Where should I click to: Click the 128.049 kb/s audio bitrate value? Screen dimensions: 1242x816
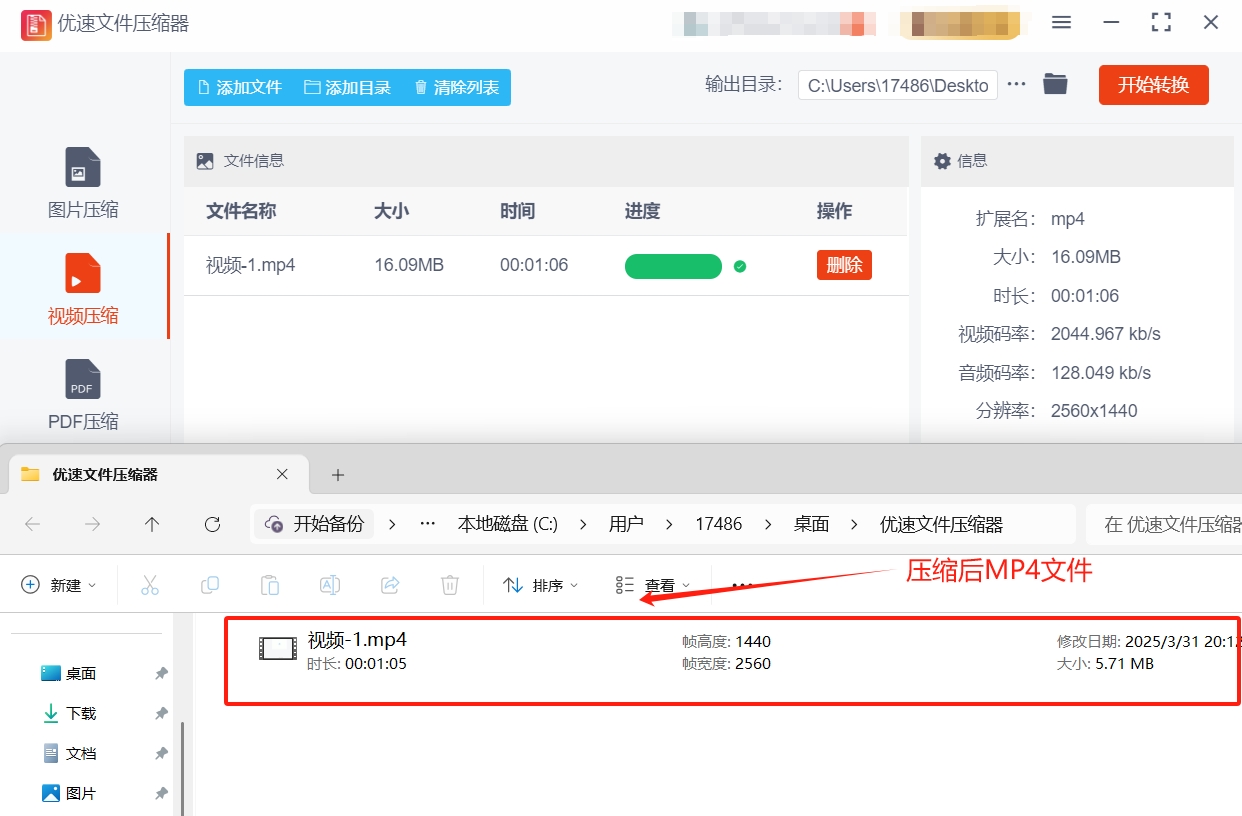click(1100, 373)
